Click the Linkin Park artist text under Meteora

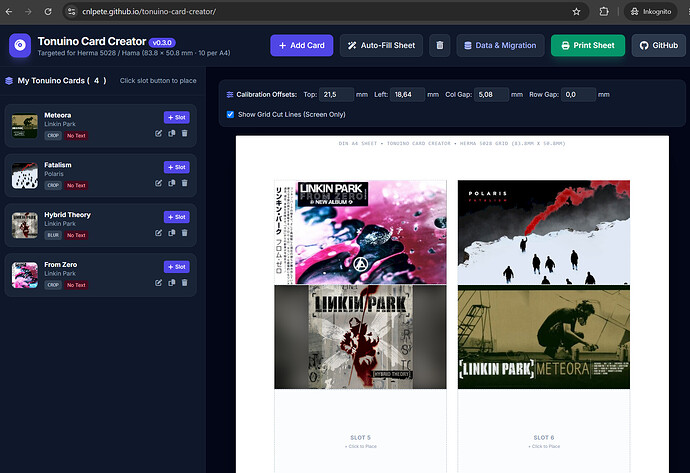(60, 124)
